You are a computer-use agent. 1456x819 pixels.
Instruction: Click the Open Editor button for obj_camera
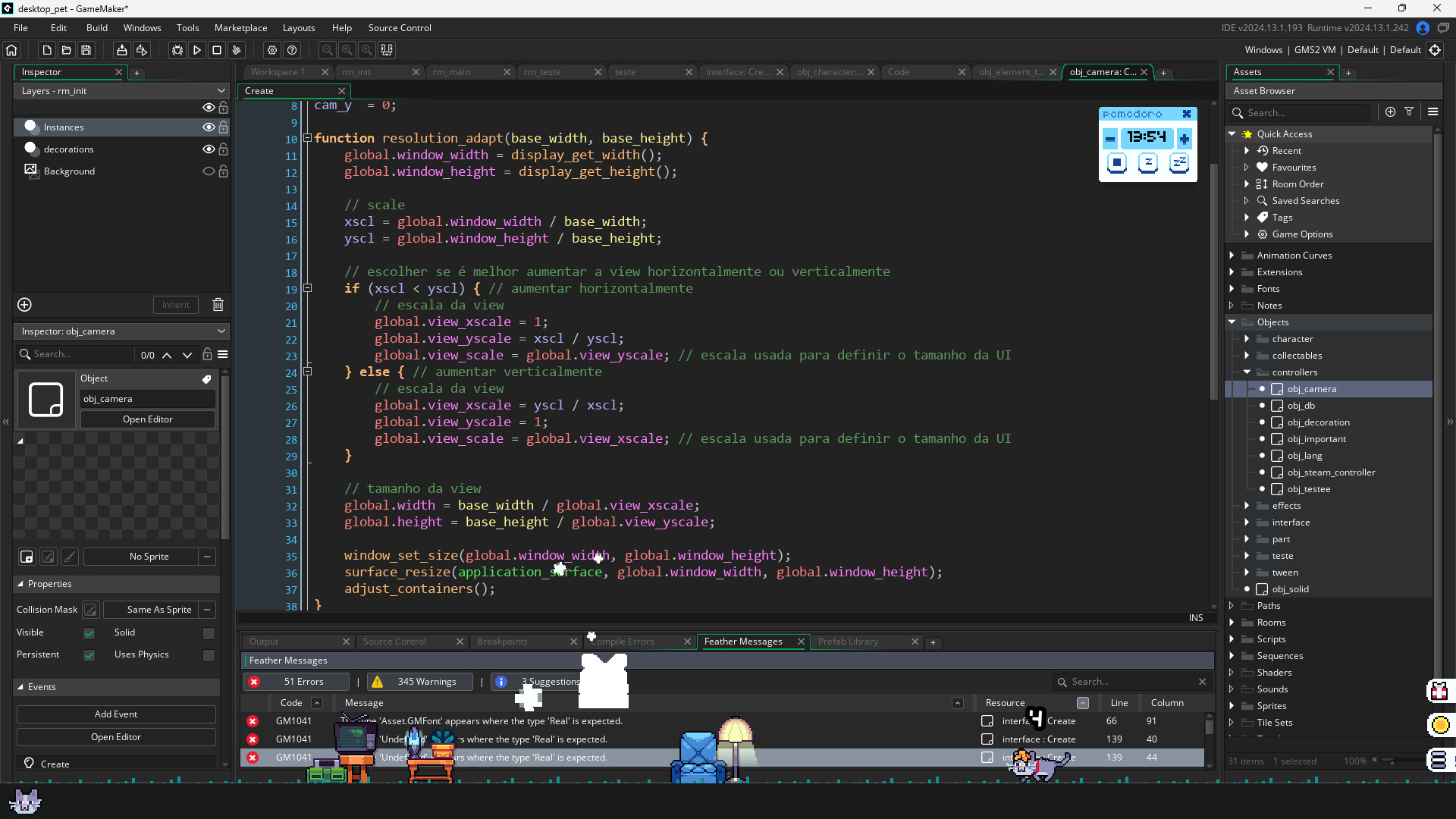point(147,419)
